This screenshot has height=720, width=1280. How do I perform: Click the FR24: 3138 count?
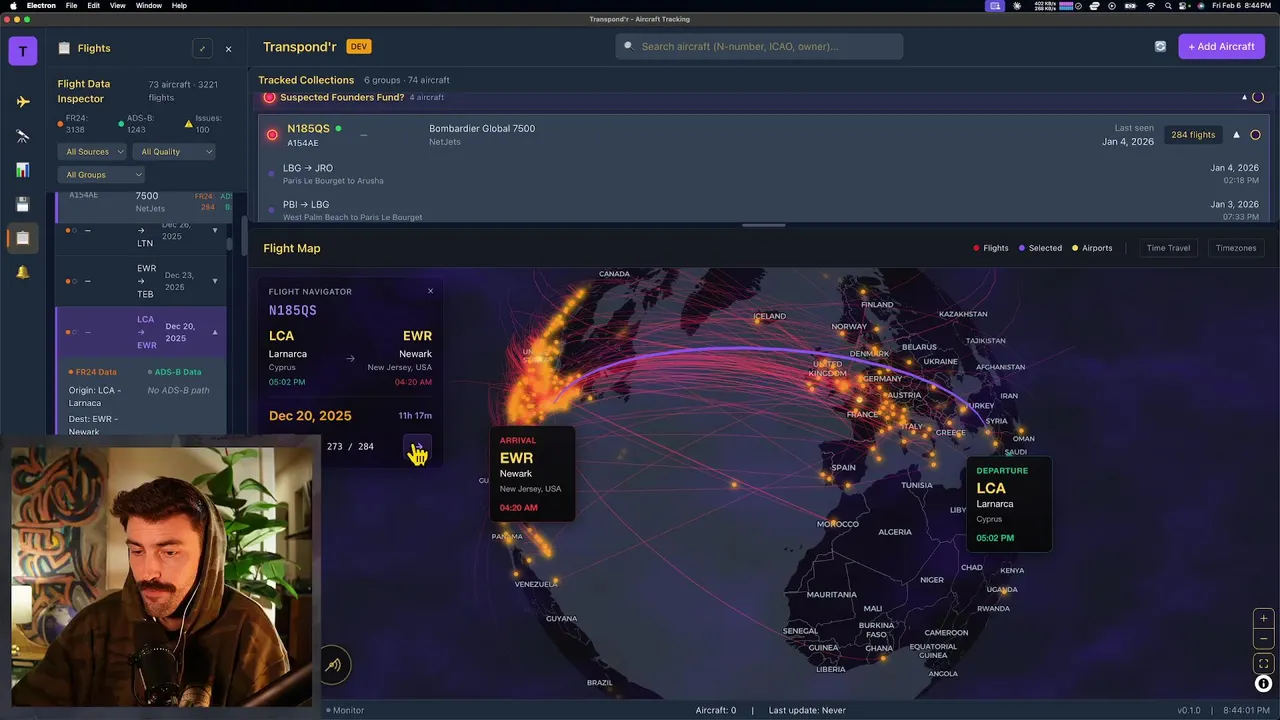pyautogui.click(x=77, y=124)
